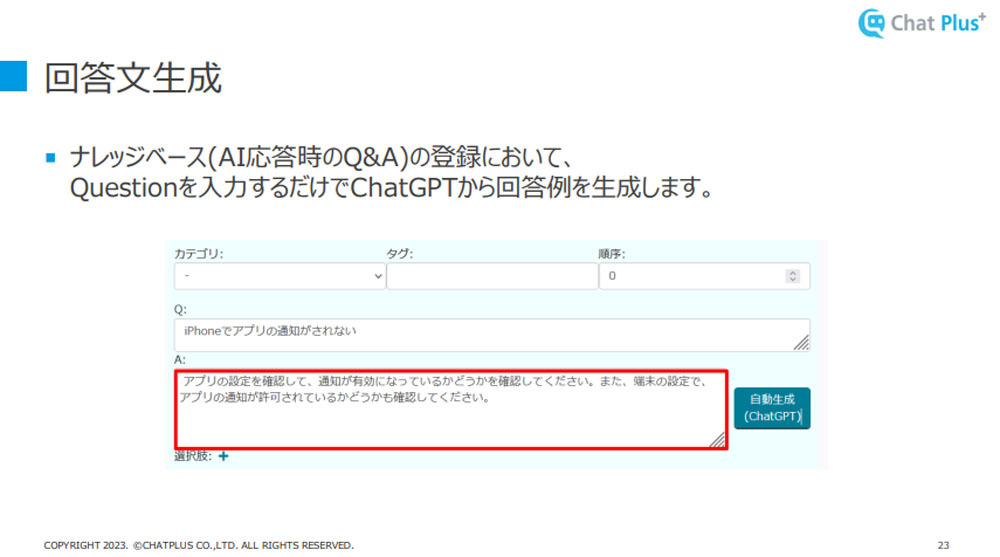
Task: Click the ナレッジベース description line
Action: click(x=321, y=157)
